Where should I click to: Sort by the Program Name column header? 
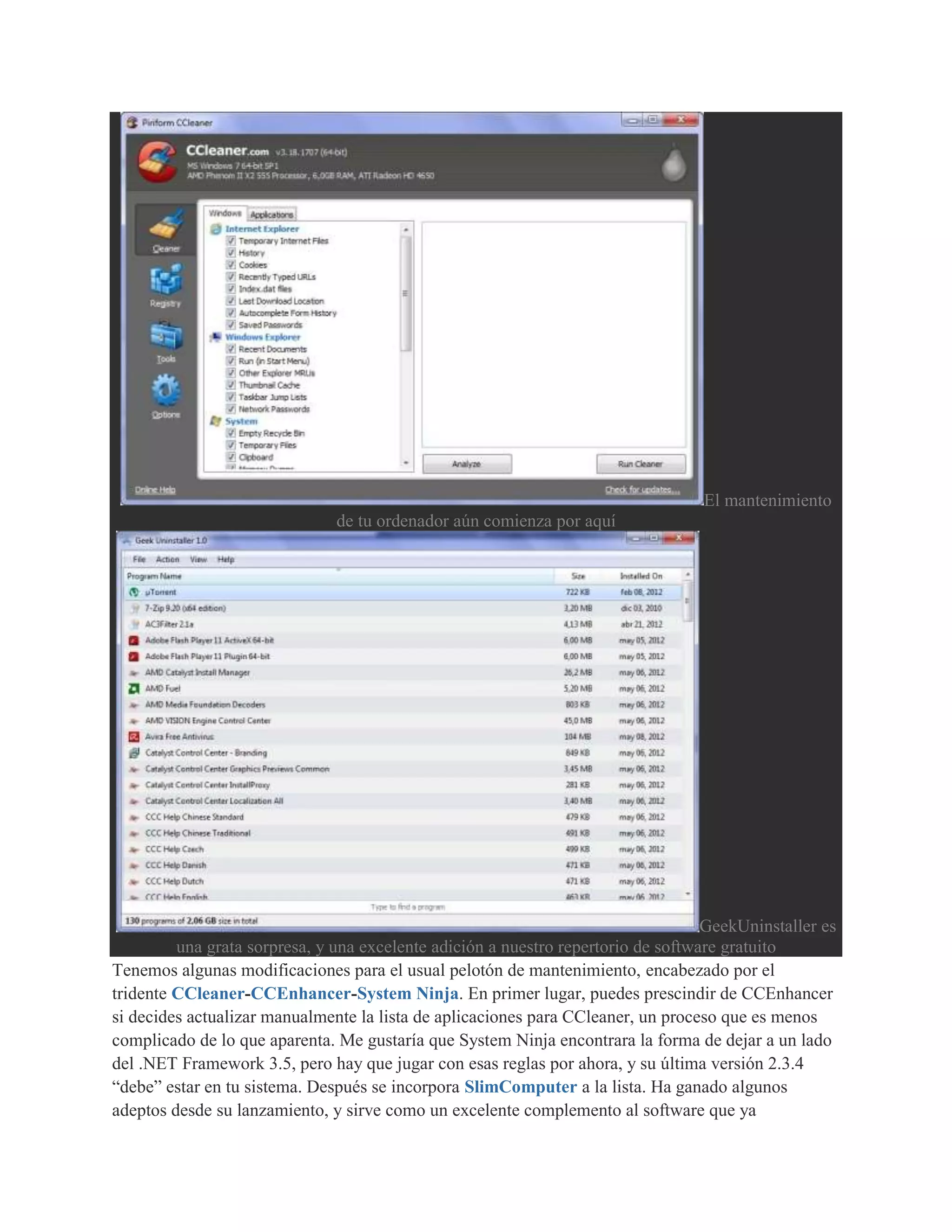tap(338, 576)
